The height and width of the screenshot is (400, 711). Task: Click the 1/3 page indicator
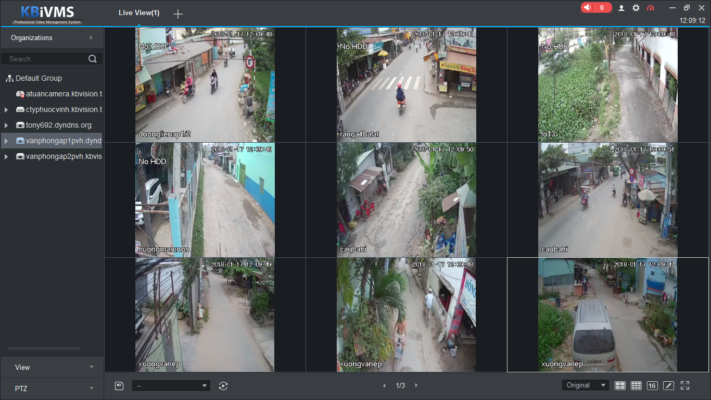point(400,385)
